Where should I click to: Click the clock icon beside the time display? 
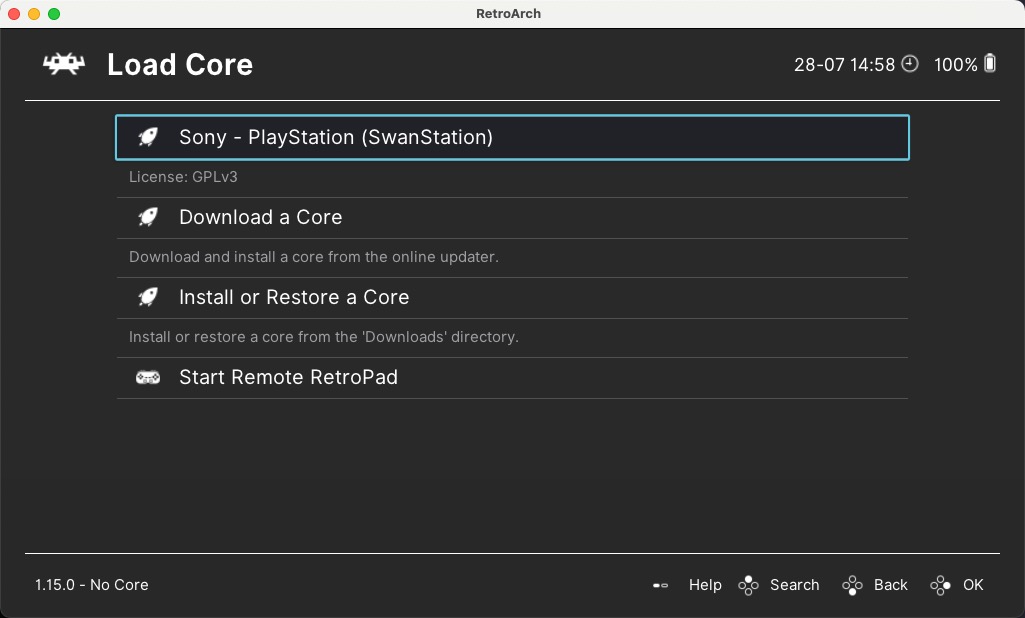[x=910, y=64]
